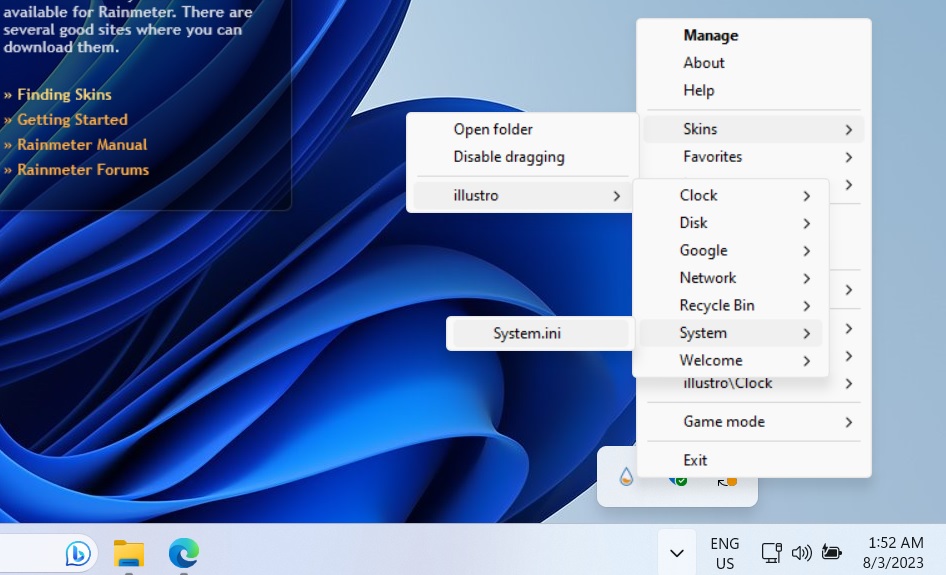Collapse the hidden icons tray chevron
Viewport: 946px width, 575px height.
[x=677, y=553]
